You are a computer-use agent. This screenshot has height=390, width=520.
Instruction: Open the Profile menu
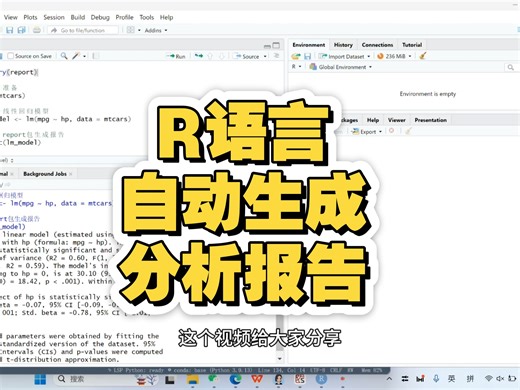(124, 17)
